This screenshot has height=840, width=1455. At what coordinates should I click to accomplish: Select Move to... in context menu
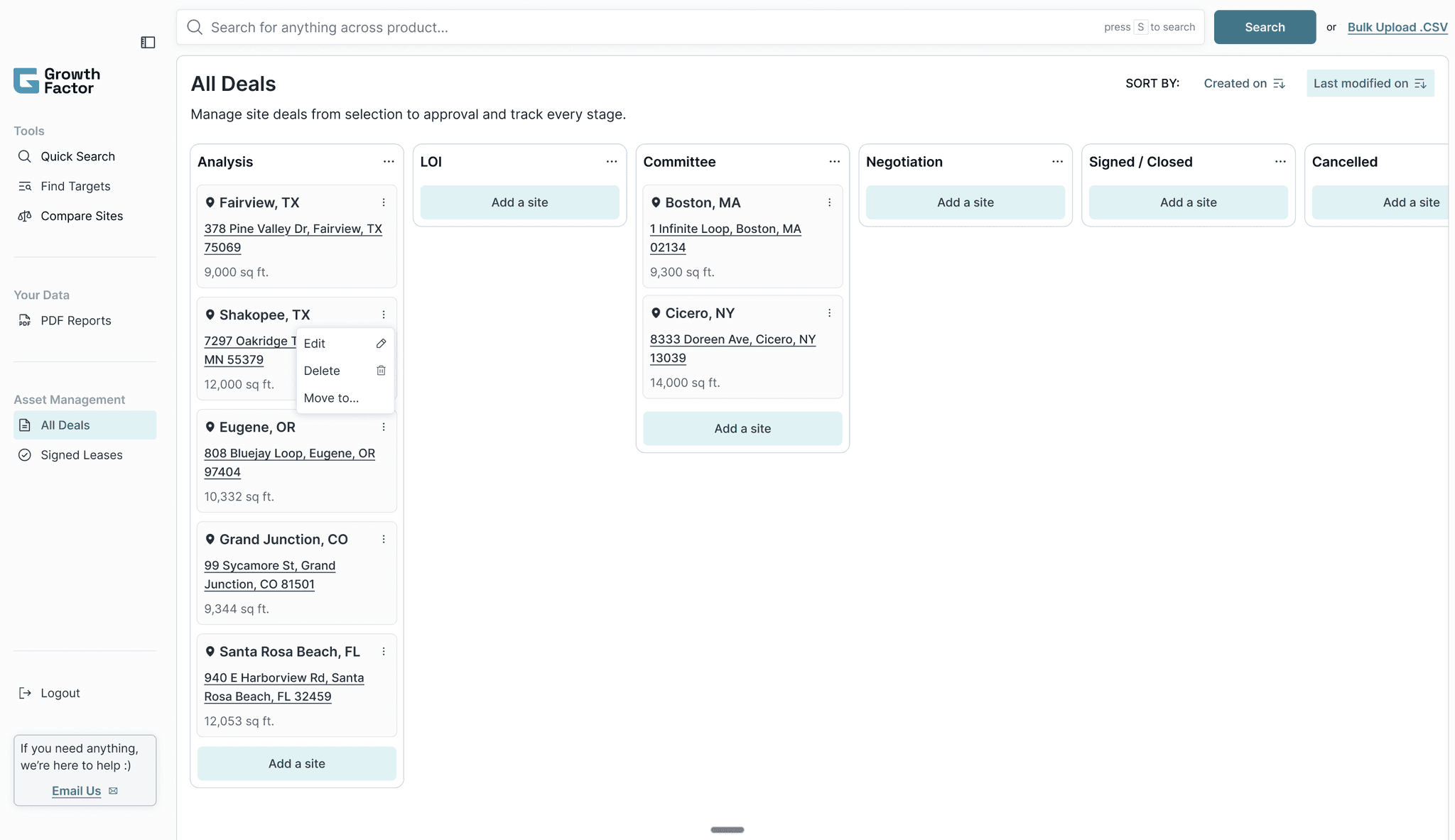pyautogui.click(x=331, y=398)
